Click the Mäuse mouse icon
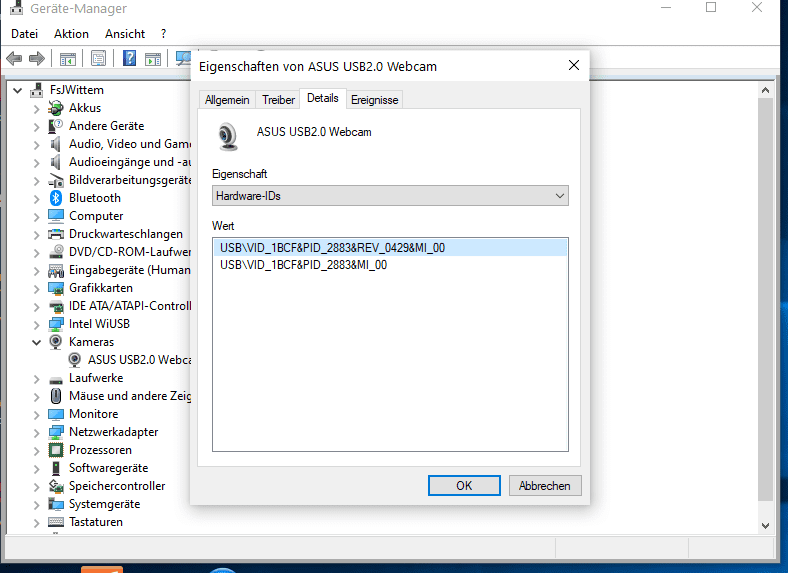 click(x=56, y=396)
